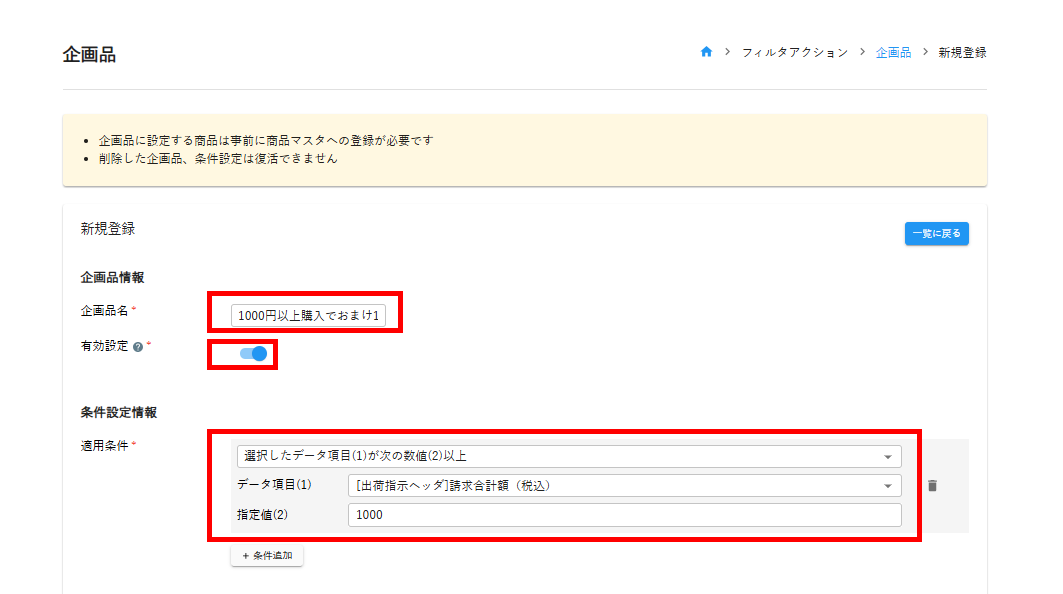Click the home icon in breadcrumb

click(706, 53)
